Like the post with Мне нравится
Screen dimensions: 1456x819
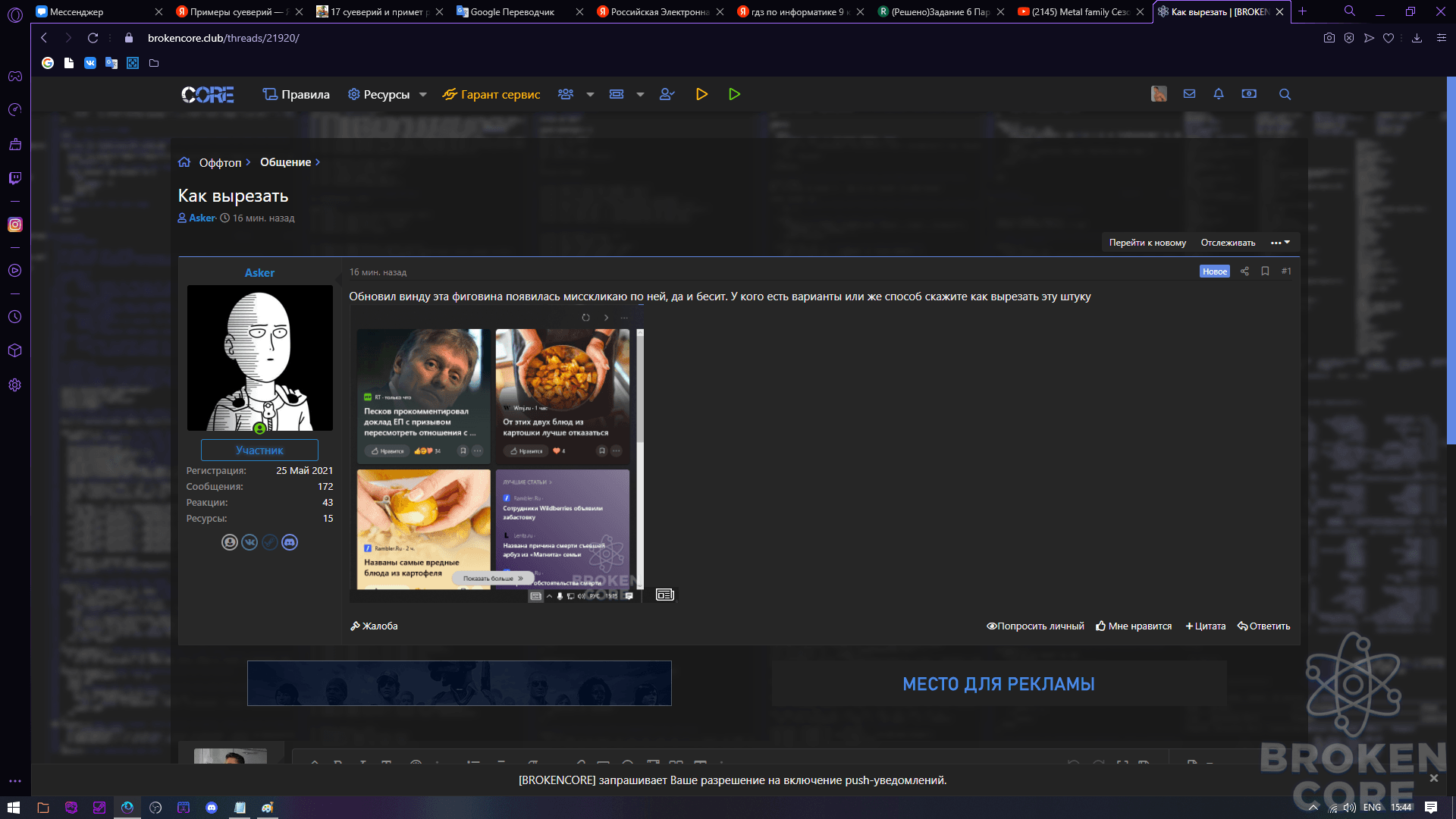[x=1134, y=626]
